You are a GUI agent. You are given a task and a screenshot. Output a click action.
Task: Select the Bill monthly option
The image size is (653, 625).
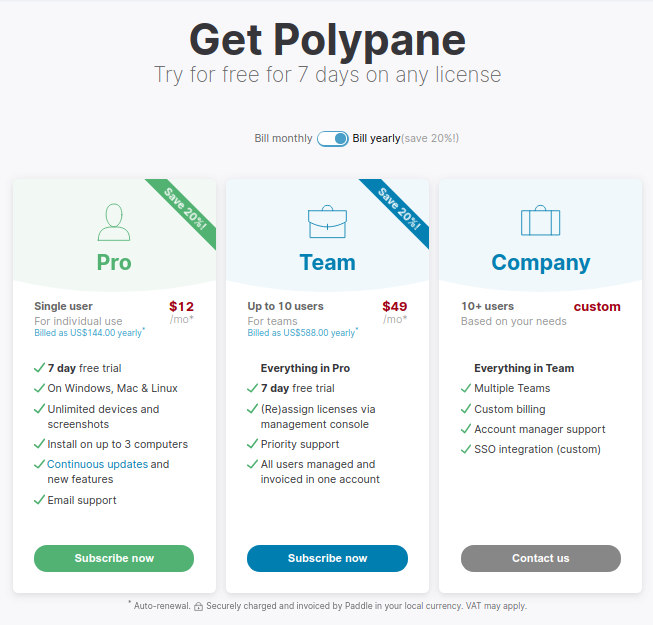[283, 139]
